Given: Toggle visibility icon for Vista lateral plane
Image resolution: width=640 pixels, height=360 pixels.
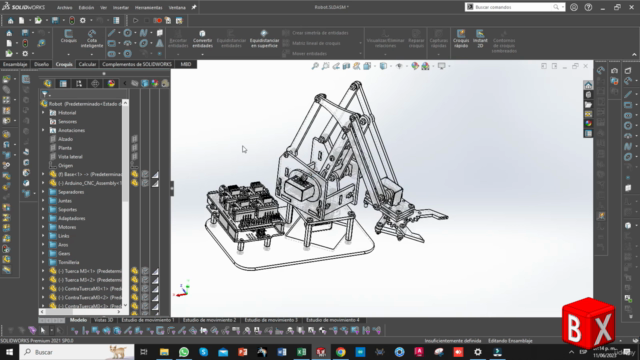Looking at the screenshot, I should pyautogui.click(x=134, y=157).
